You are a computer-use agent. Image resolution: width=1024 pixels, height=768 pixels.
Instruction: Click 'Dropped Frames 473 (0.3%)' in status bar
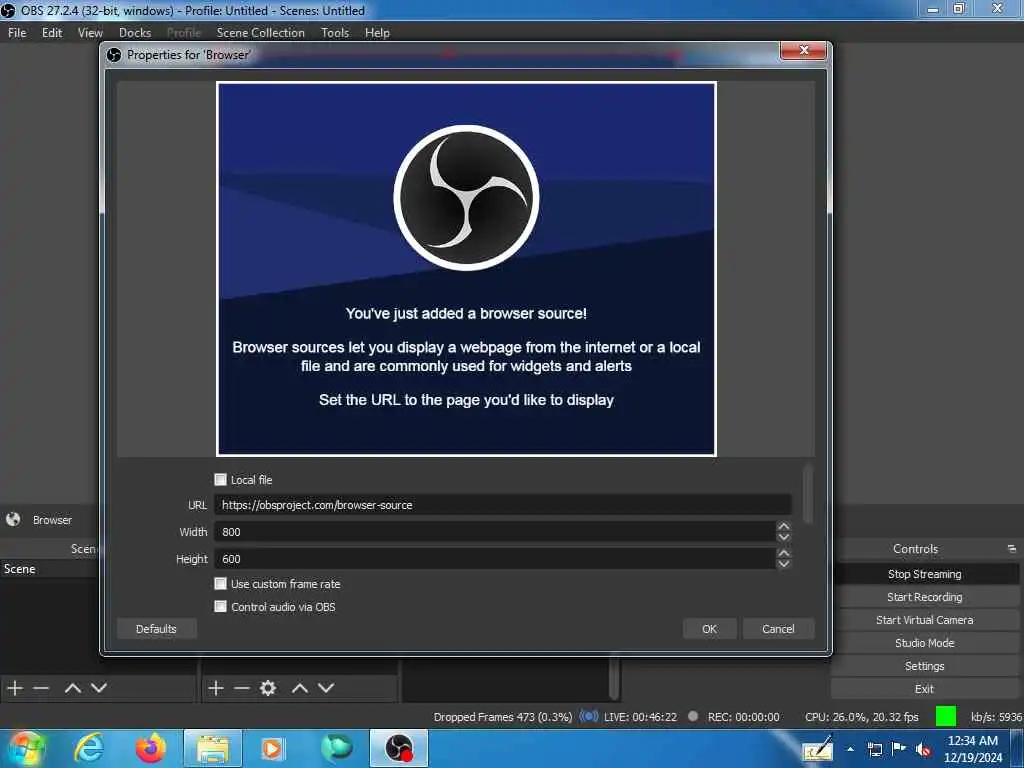[x=503, y=716]
